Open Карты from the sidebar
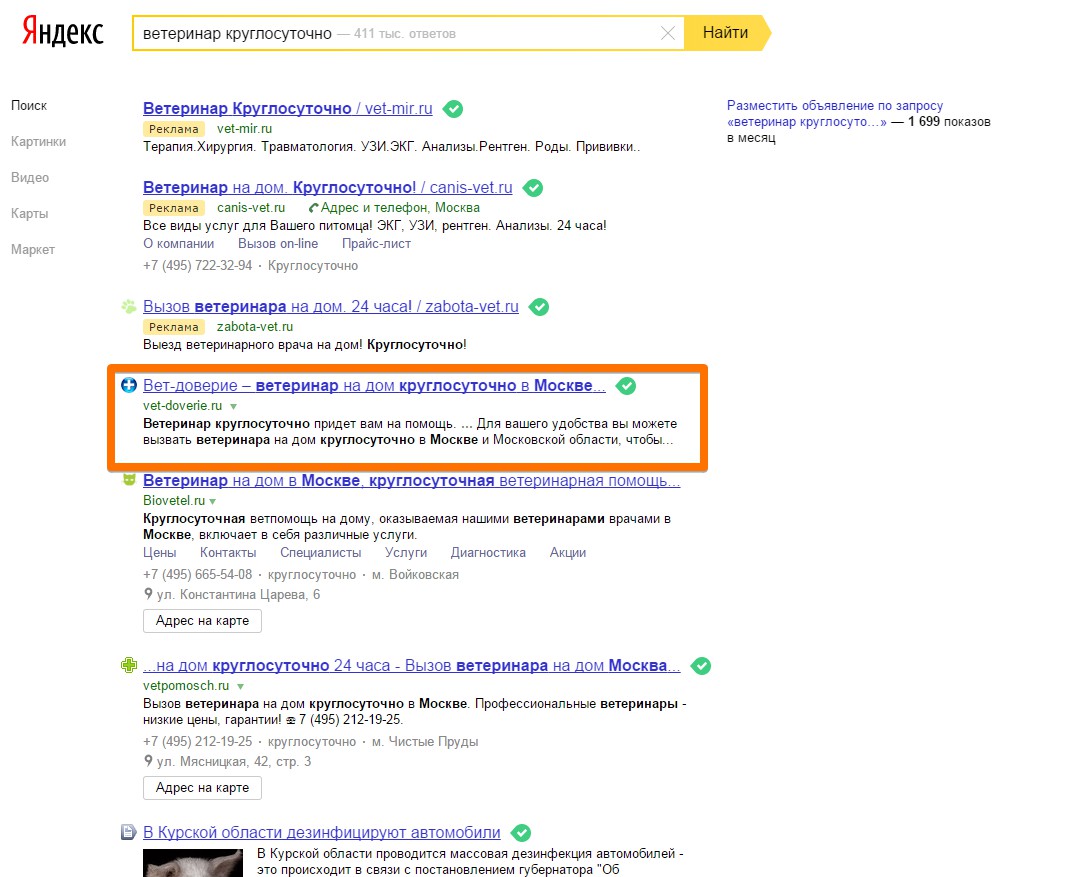The image size is (1092, 877). (29, 214)
